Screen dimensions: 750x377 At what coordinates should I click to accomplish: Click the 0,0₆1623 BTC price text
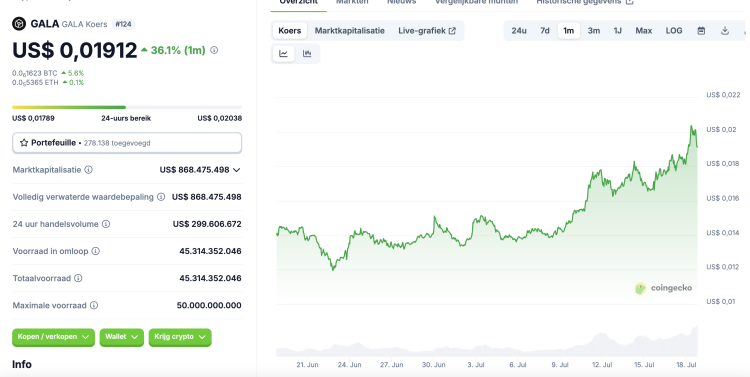pyautogui.click(x=34, y=73)
